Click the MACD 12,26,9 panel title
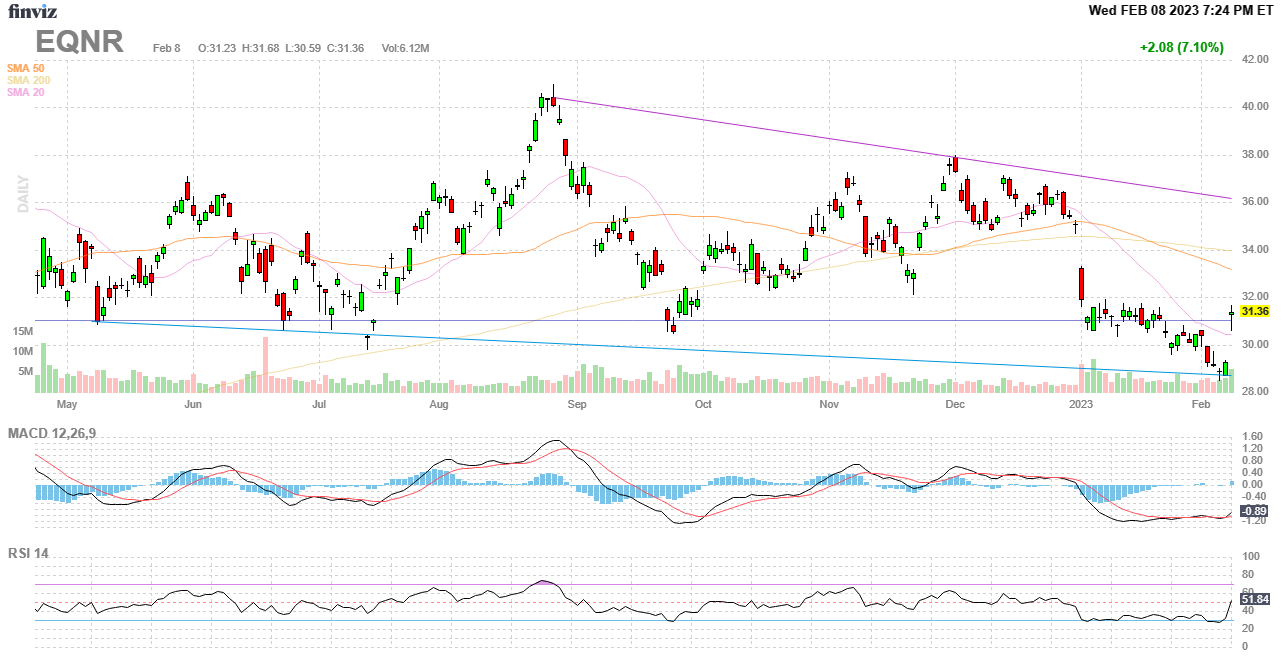The width and height of the screenshot is (1282, 662). [x=59, y=433]
